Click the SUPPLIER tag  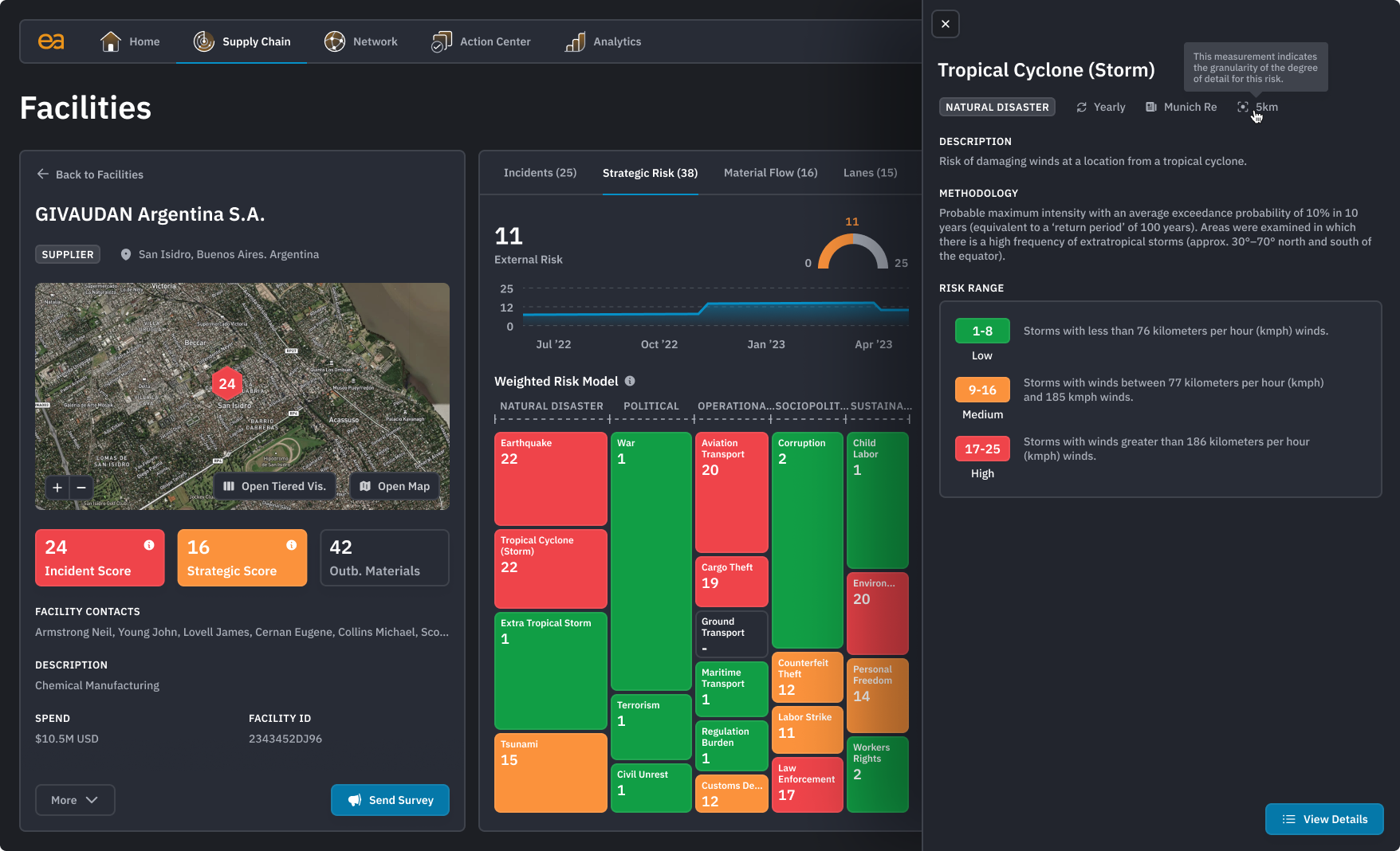68,254
